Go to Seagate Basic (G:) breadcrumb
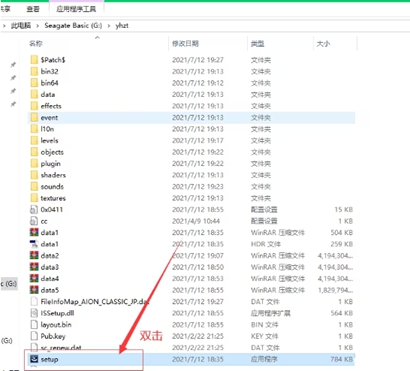410x371 pixels. [73, 26]
